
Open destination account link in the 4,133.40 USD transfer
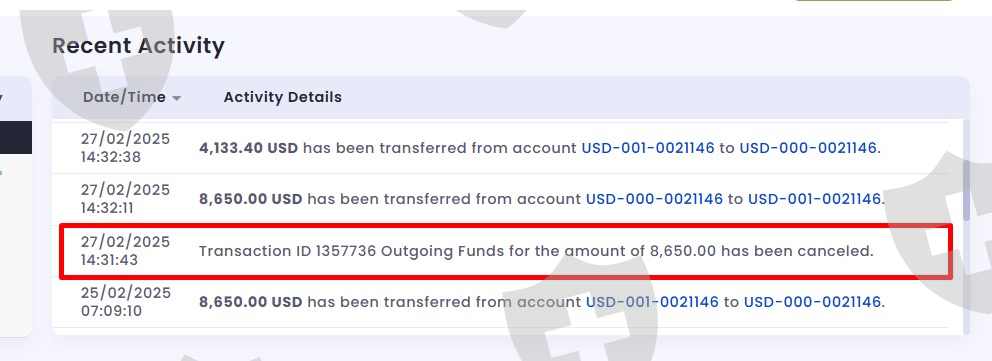(x=808, y=148)
